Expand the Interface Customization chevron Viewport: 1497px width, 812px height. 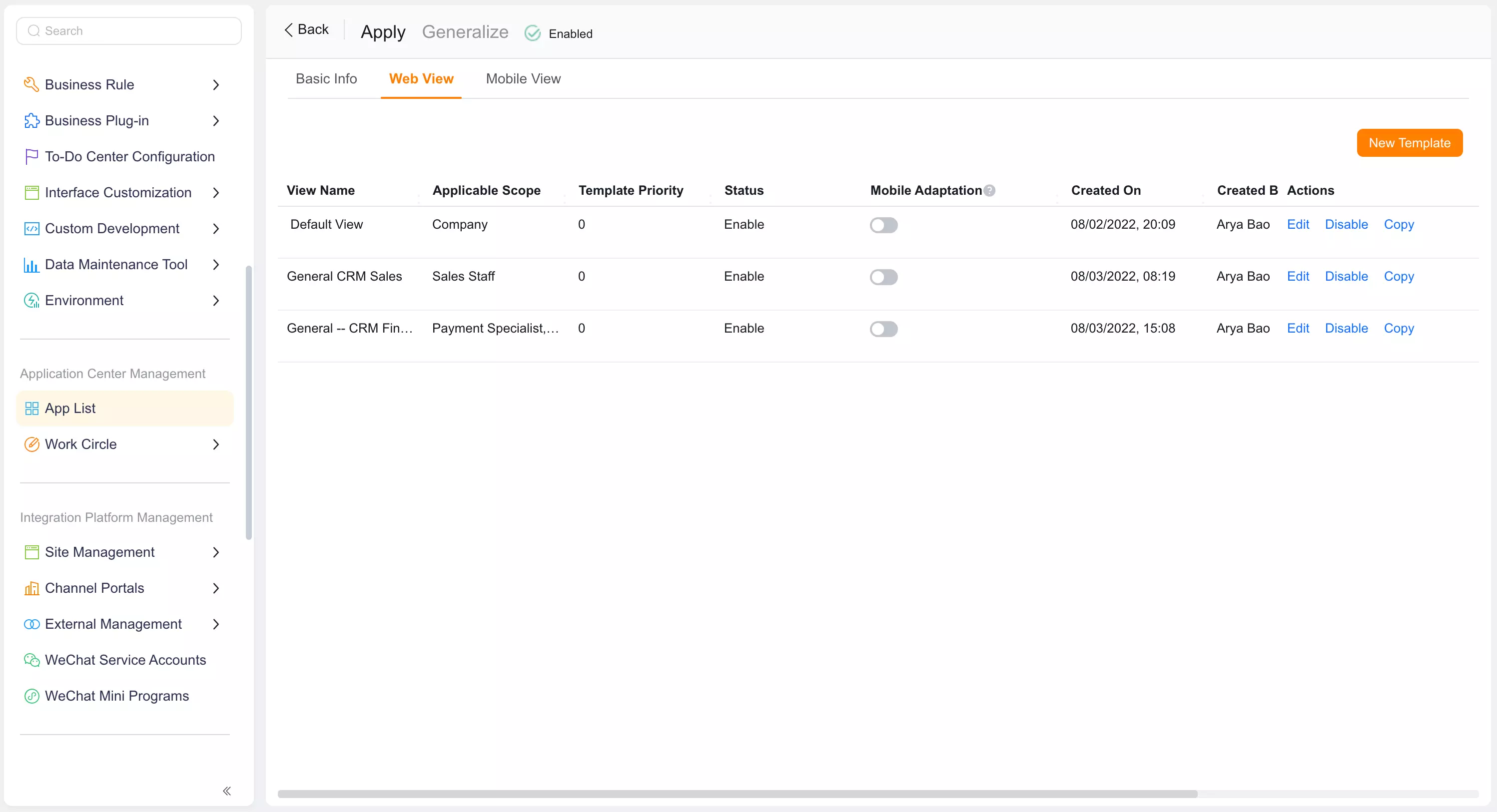coord(215,193)
